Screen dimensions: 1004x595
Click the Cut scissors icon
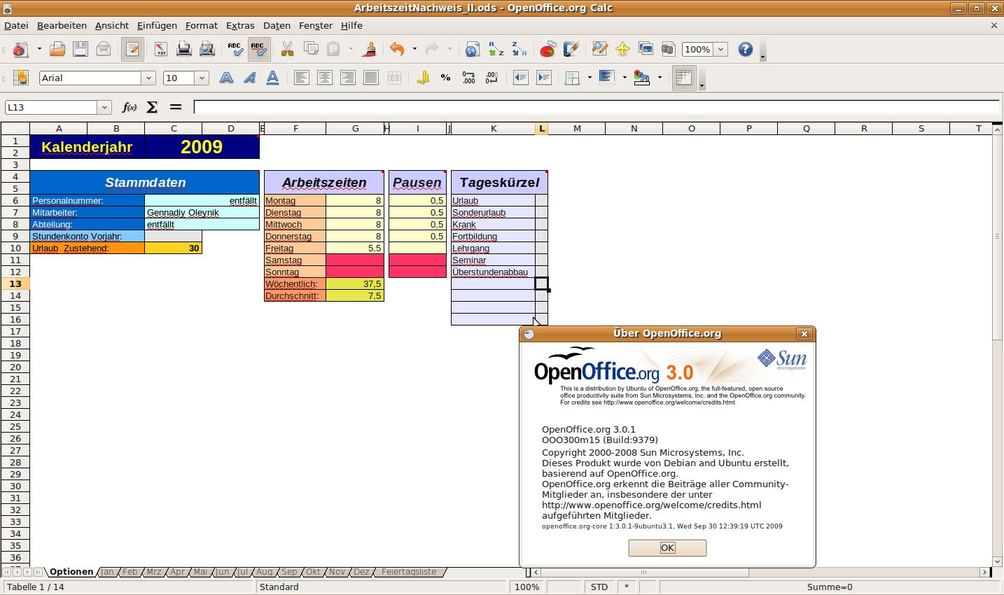click(287, 49)
